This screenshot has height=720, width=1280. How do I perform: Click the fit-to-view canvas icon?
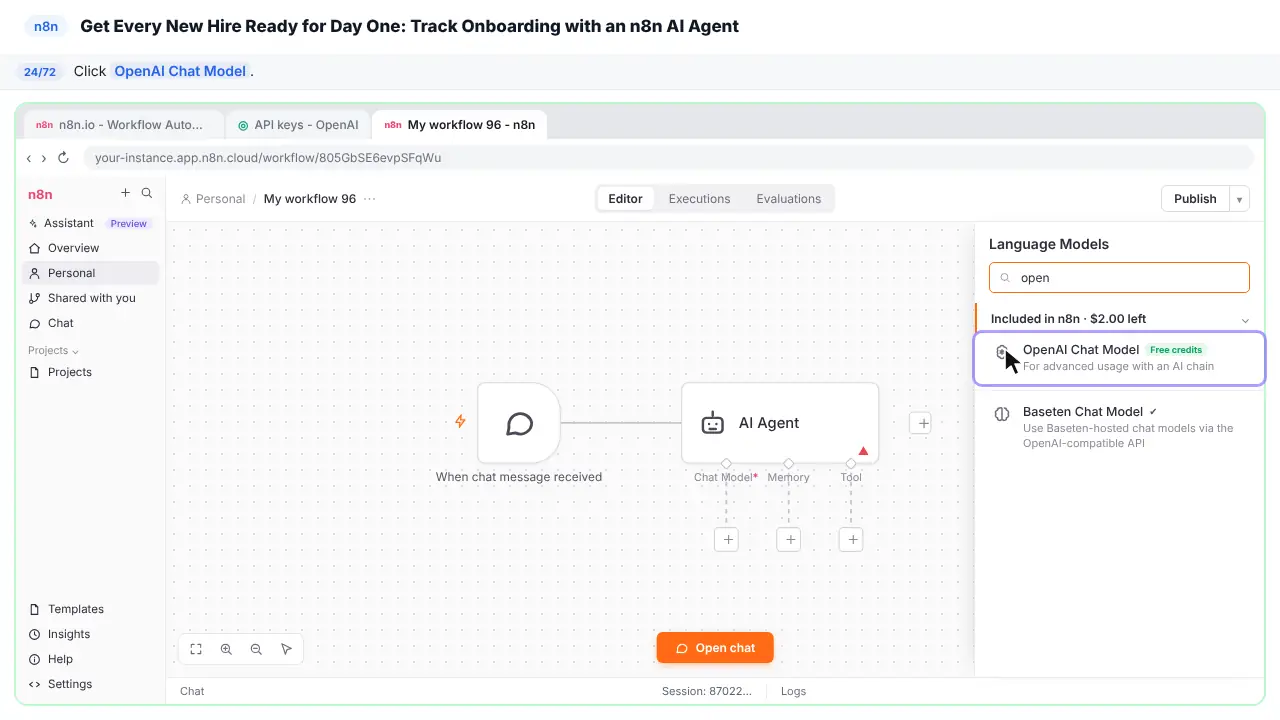tap(196, 649)
